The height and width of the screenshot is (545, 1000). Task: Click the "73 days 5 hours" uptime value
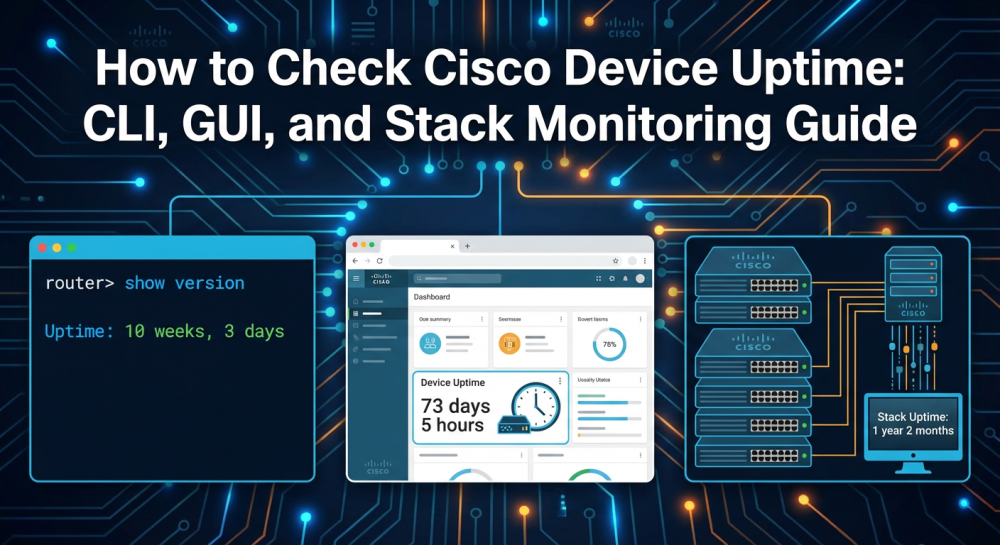(455, 416)
